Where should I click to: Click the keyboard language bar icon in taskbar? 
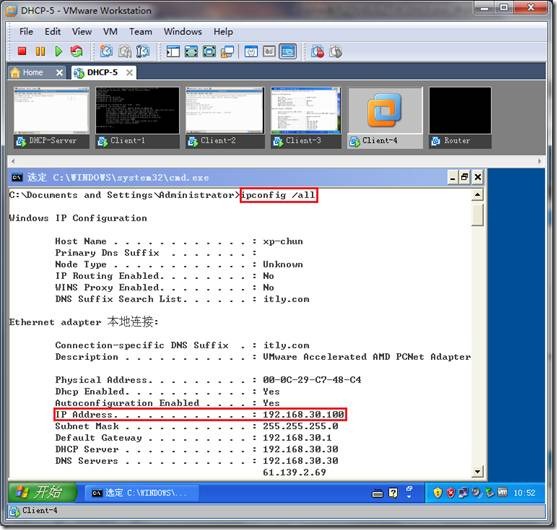(377, 493)
